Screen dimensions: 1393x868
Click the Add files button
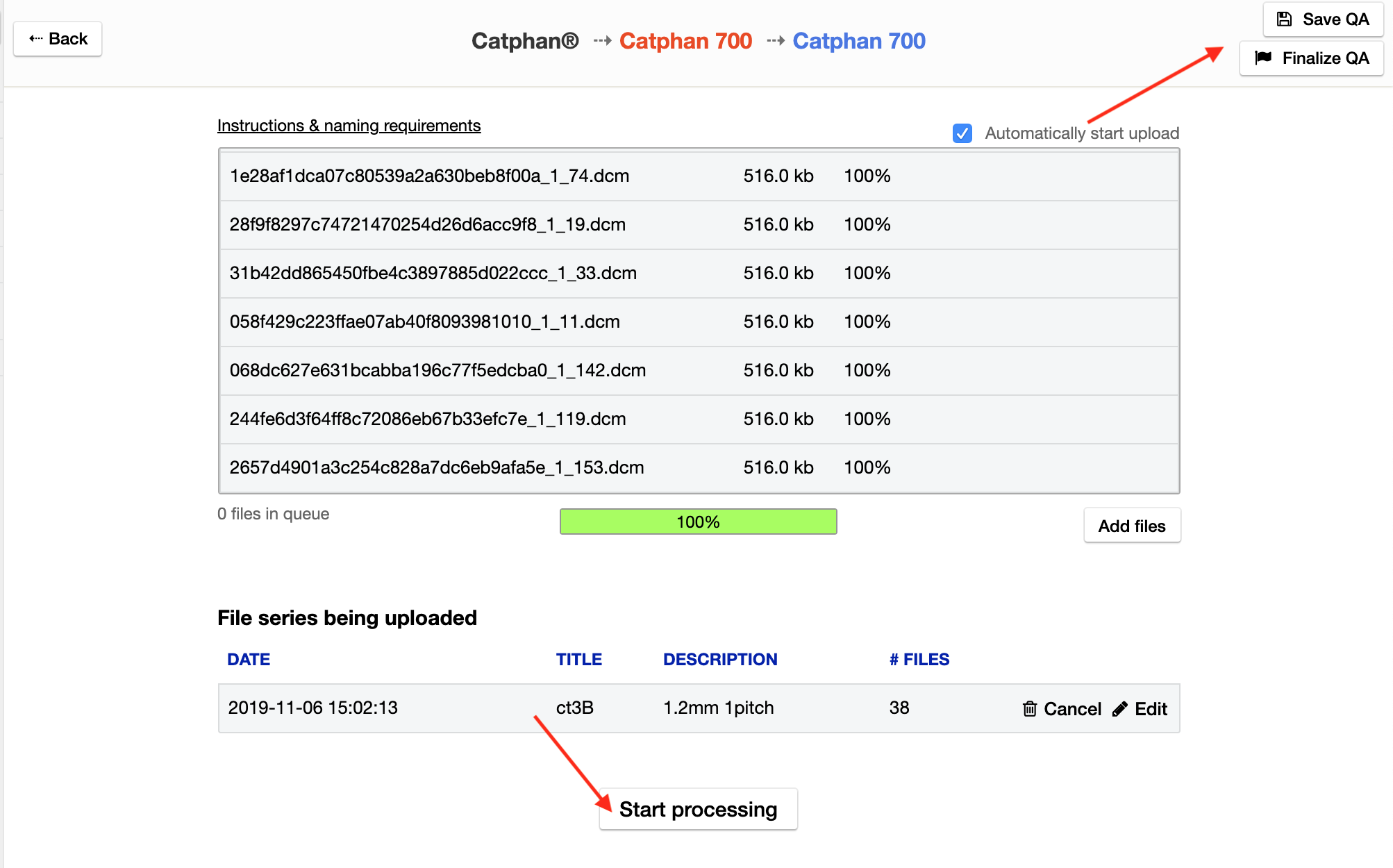click(1131, 526)
